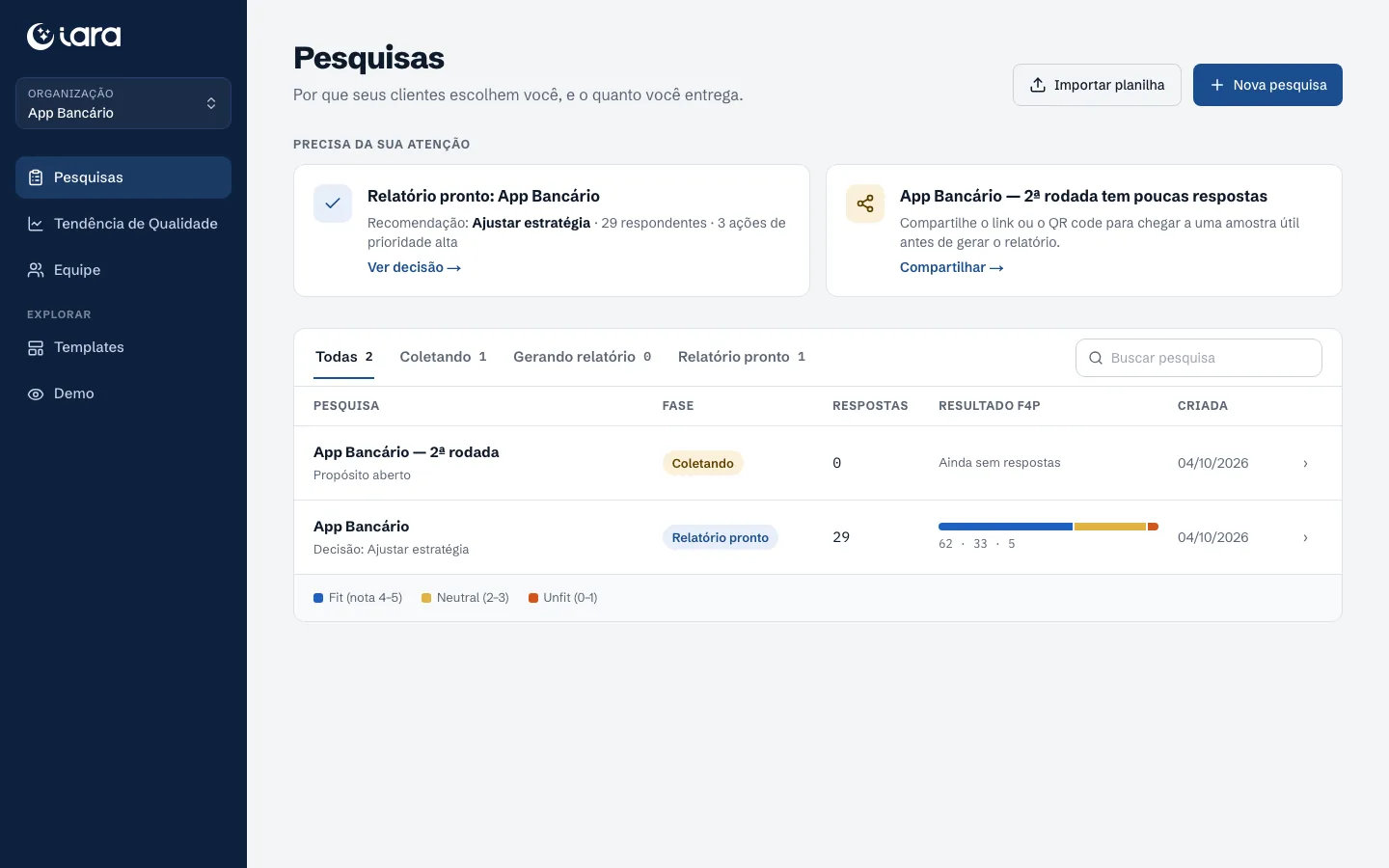Open the App Bancário survey title
Viewport: 1389px width, 868px height.
(362, 527)
